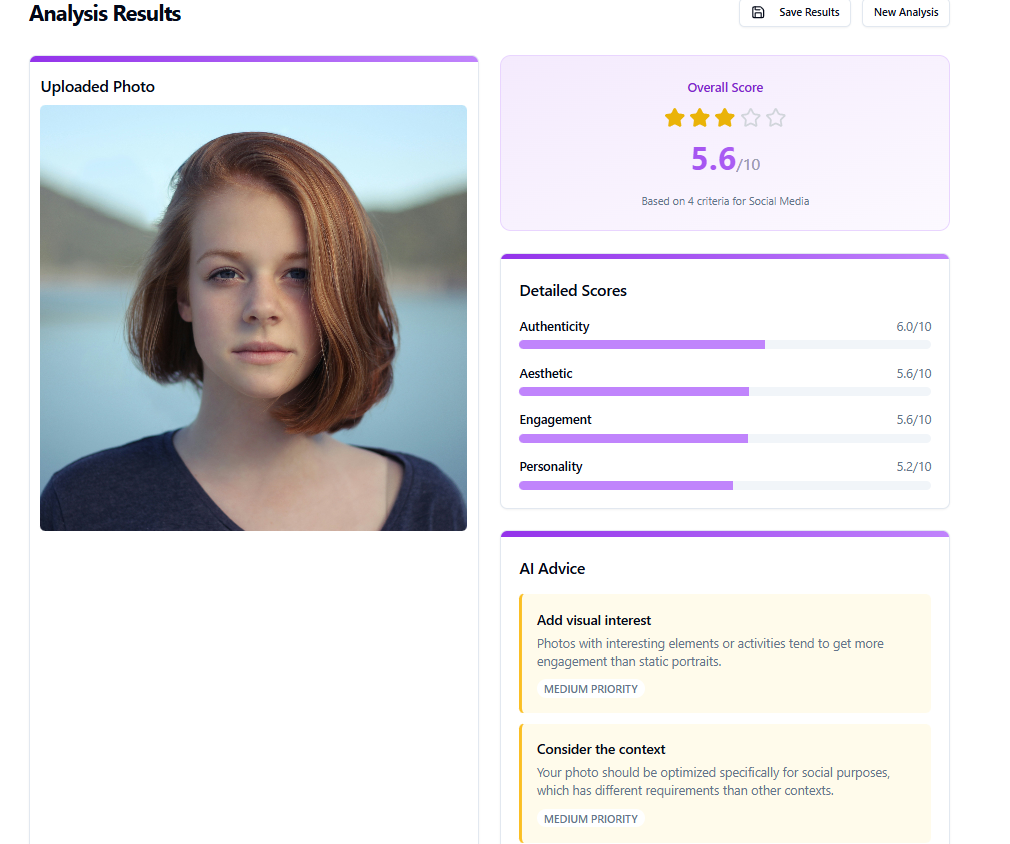Click the advice text about social purposes

coord(713,782)
